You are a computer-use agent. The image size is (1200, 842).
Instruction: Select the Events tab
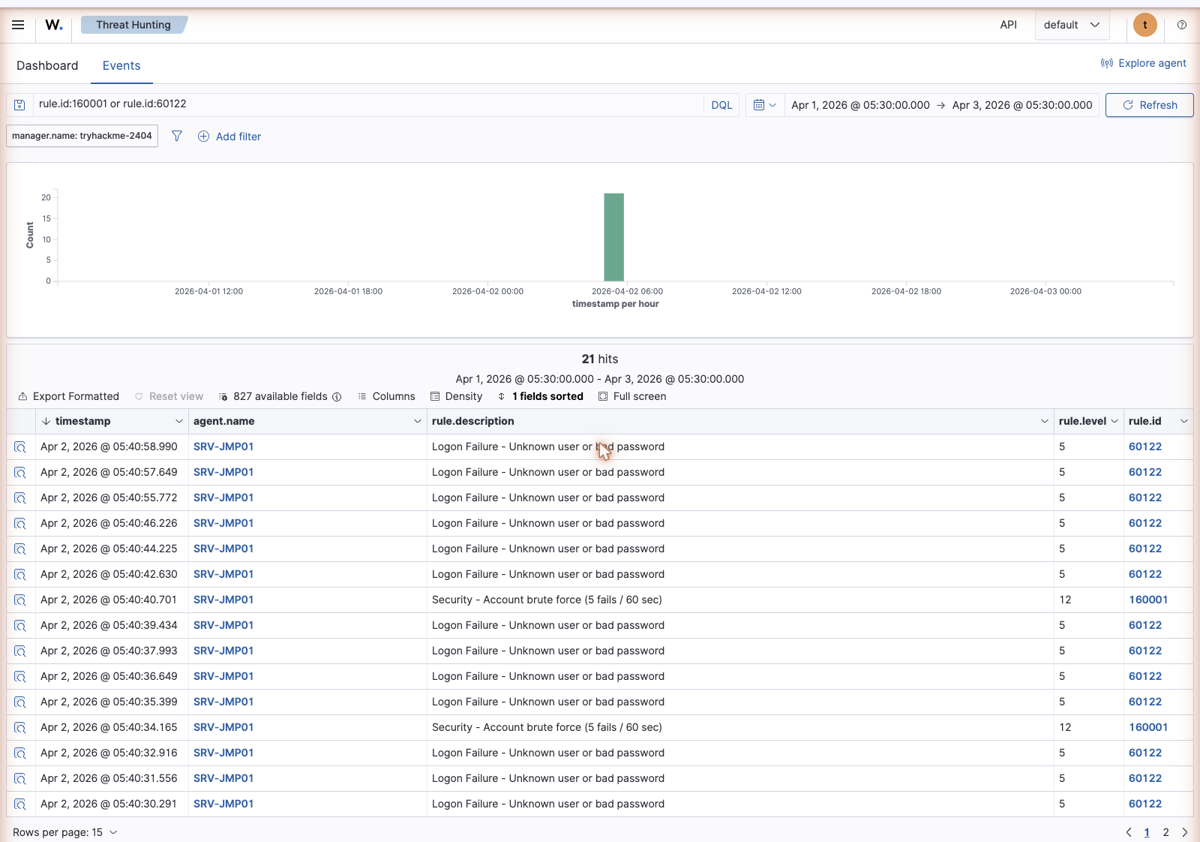[121, 66]
